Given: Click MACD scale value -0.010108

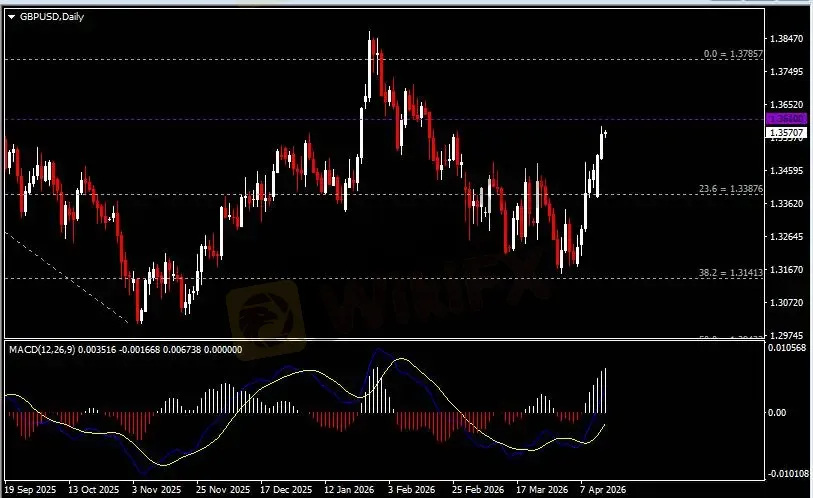Looking at the screenshot, I should point(788,474).
